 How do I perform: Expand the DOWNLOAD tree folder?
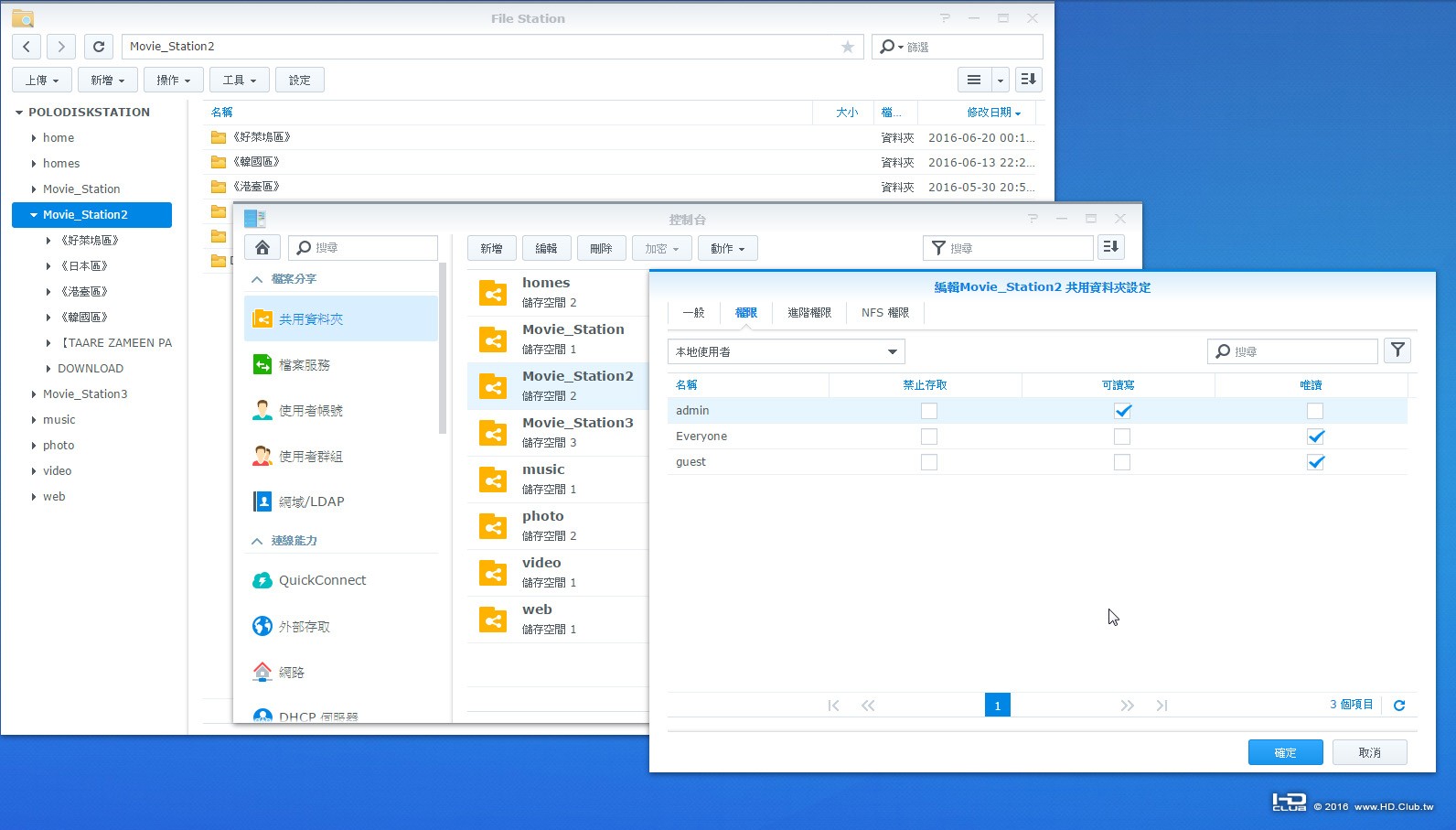click(48, 369)
